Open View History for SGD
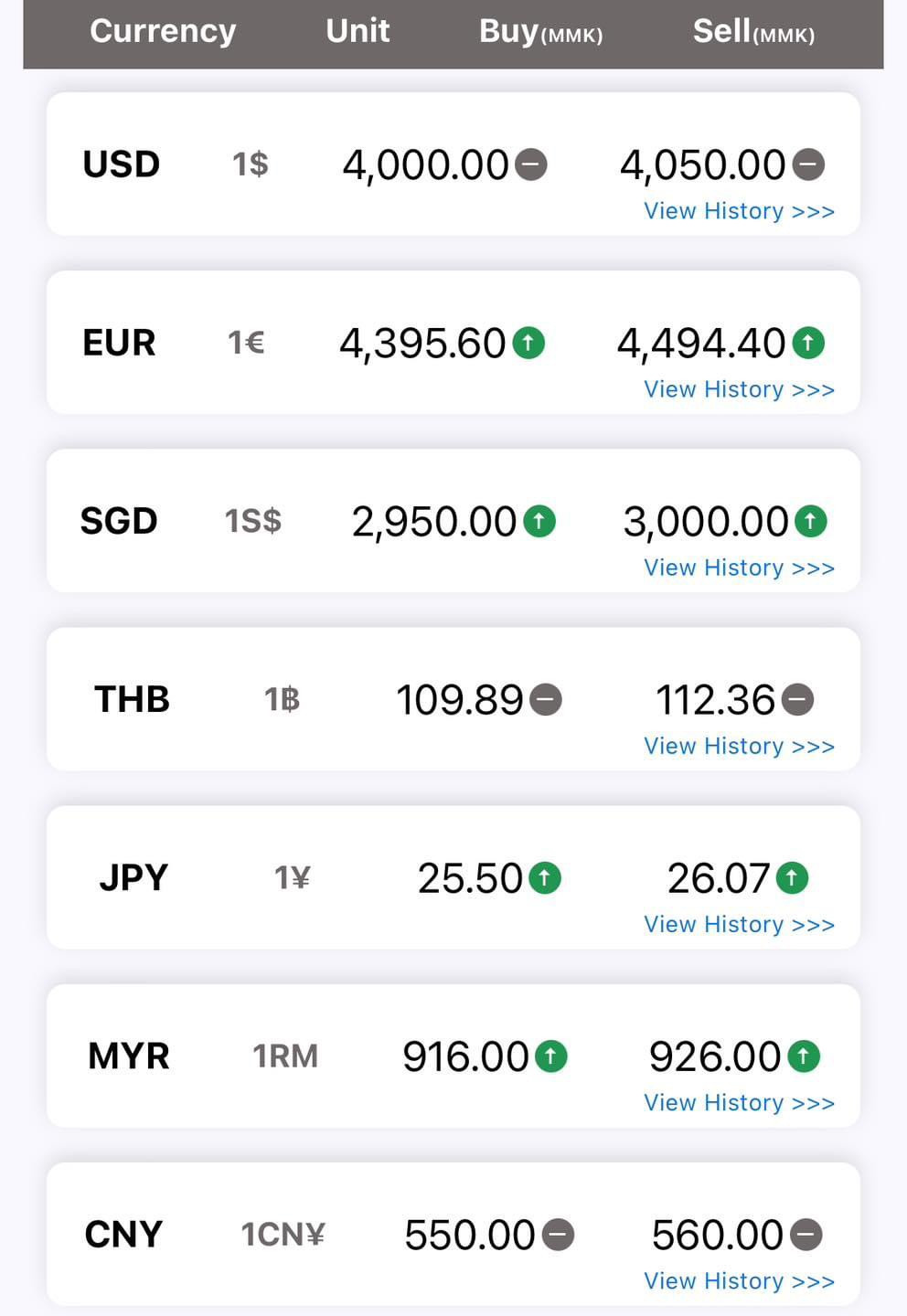 click(739, 568)
